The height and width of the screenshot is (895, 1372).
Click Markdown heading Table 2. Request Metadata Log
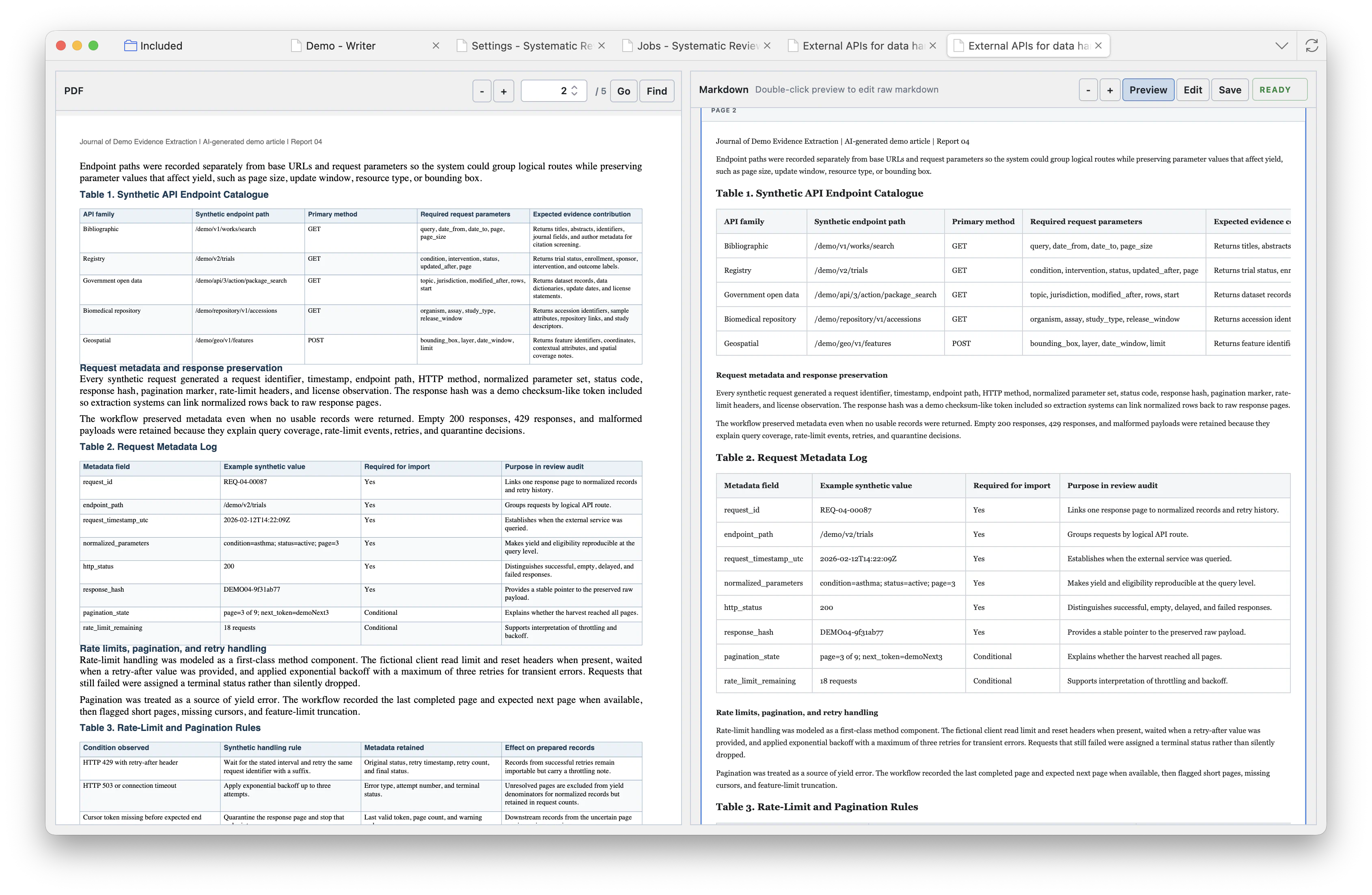[x=792, y=457]
